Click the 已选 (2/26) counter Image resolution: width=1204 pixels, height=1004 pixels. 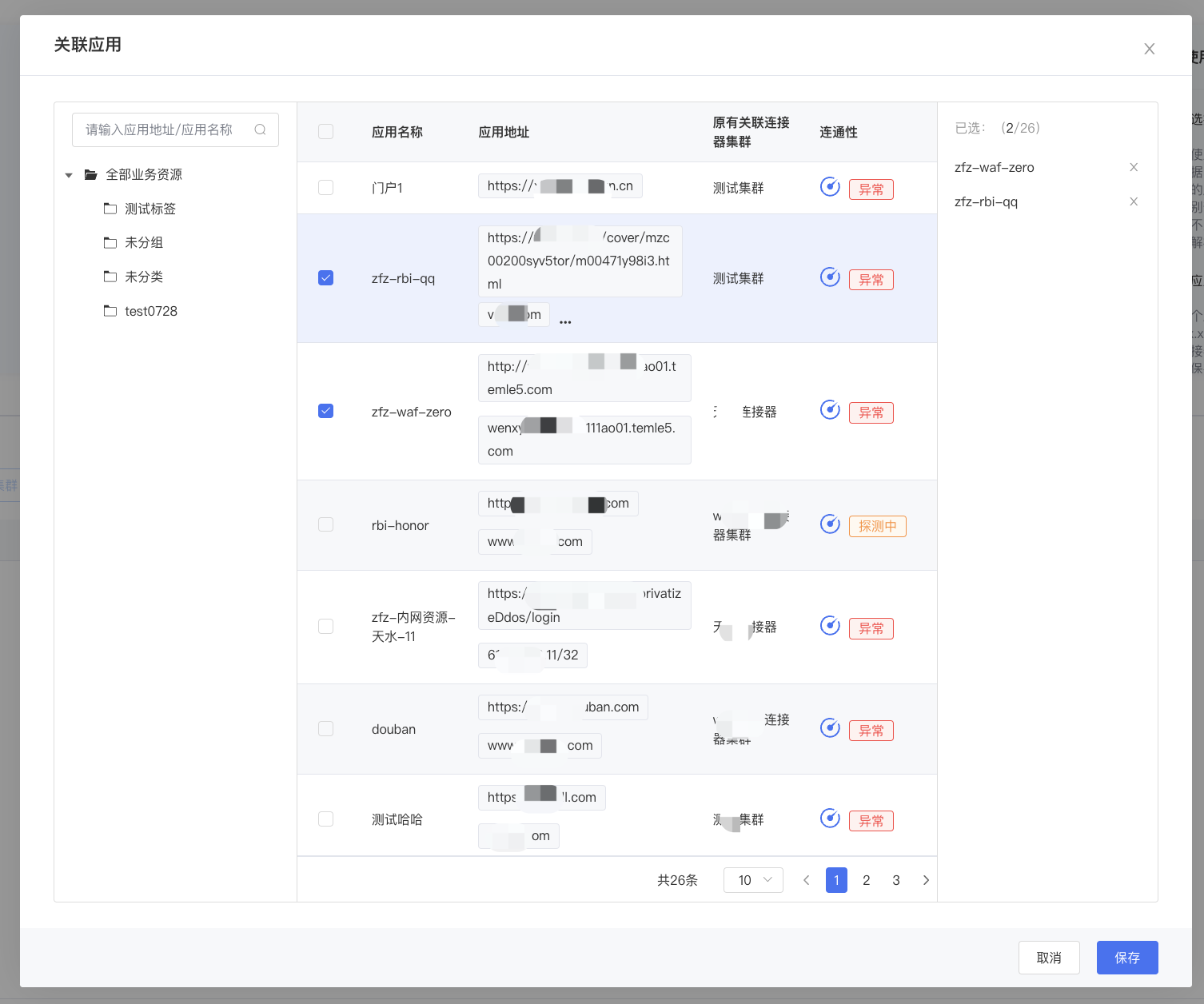coord(998,128)
